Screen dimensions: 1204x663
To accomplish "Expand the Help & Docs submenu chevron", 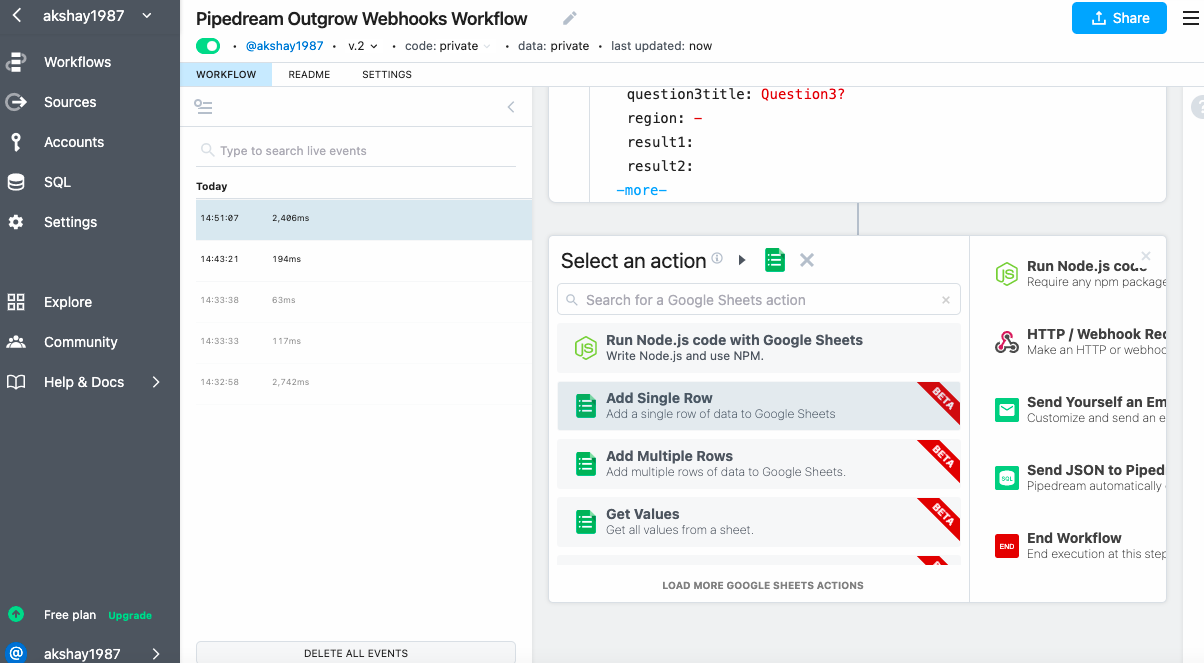I will tap(156, 382).
